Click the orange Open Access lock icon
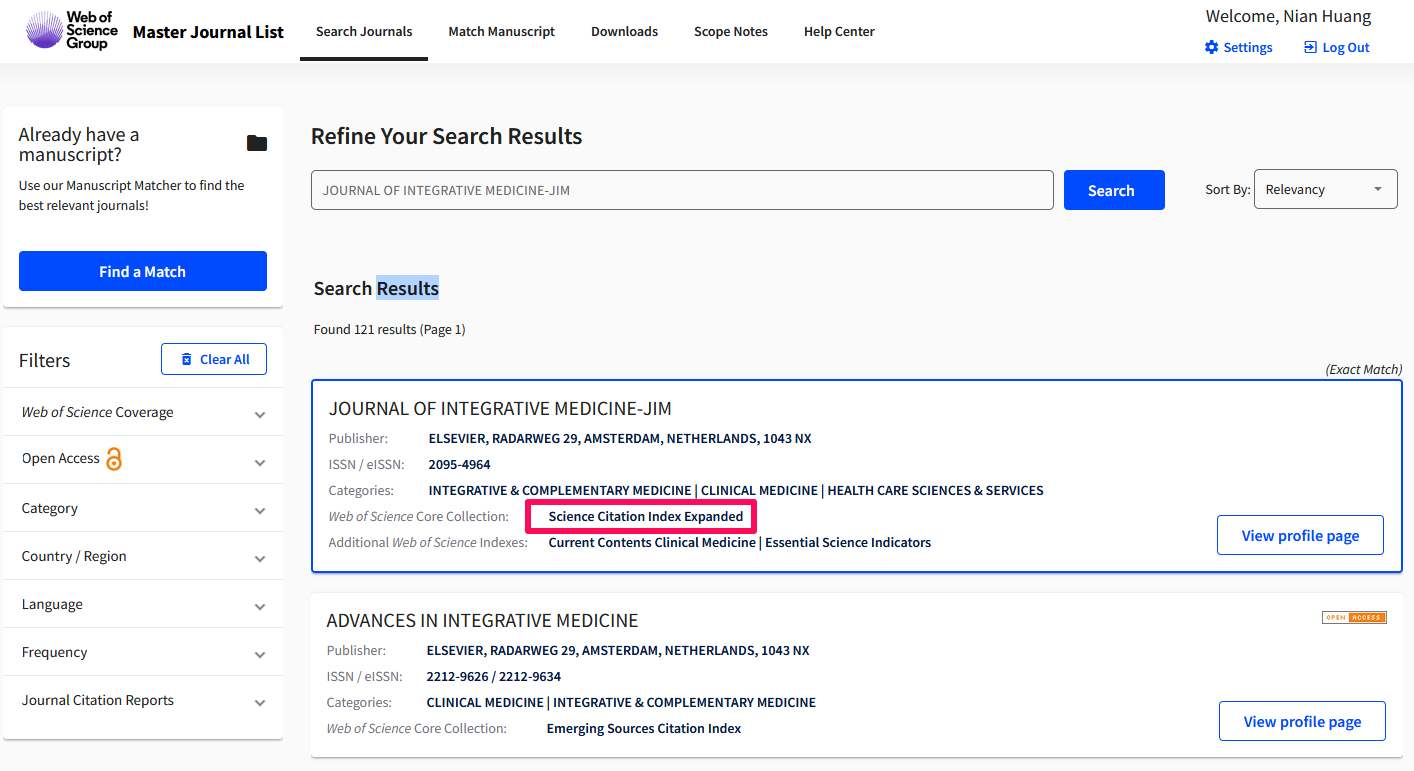This screenshot has height=771, width=1414. click(x=114, y=459)
